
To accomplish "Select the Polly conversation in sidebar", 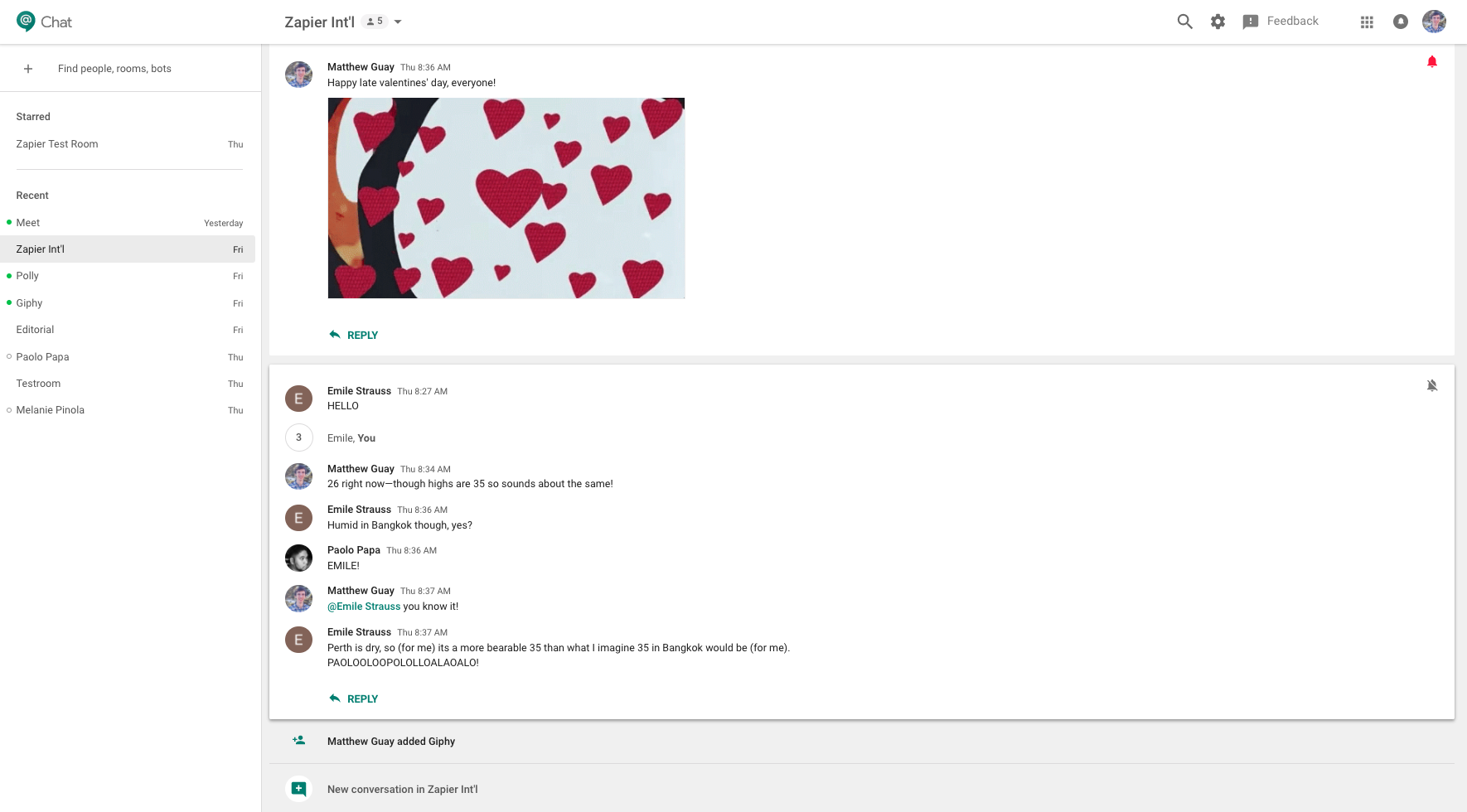I will click(27, 276).
